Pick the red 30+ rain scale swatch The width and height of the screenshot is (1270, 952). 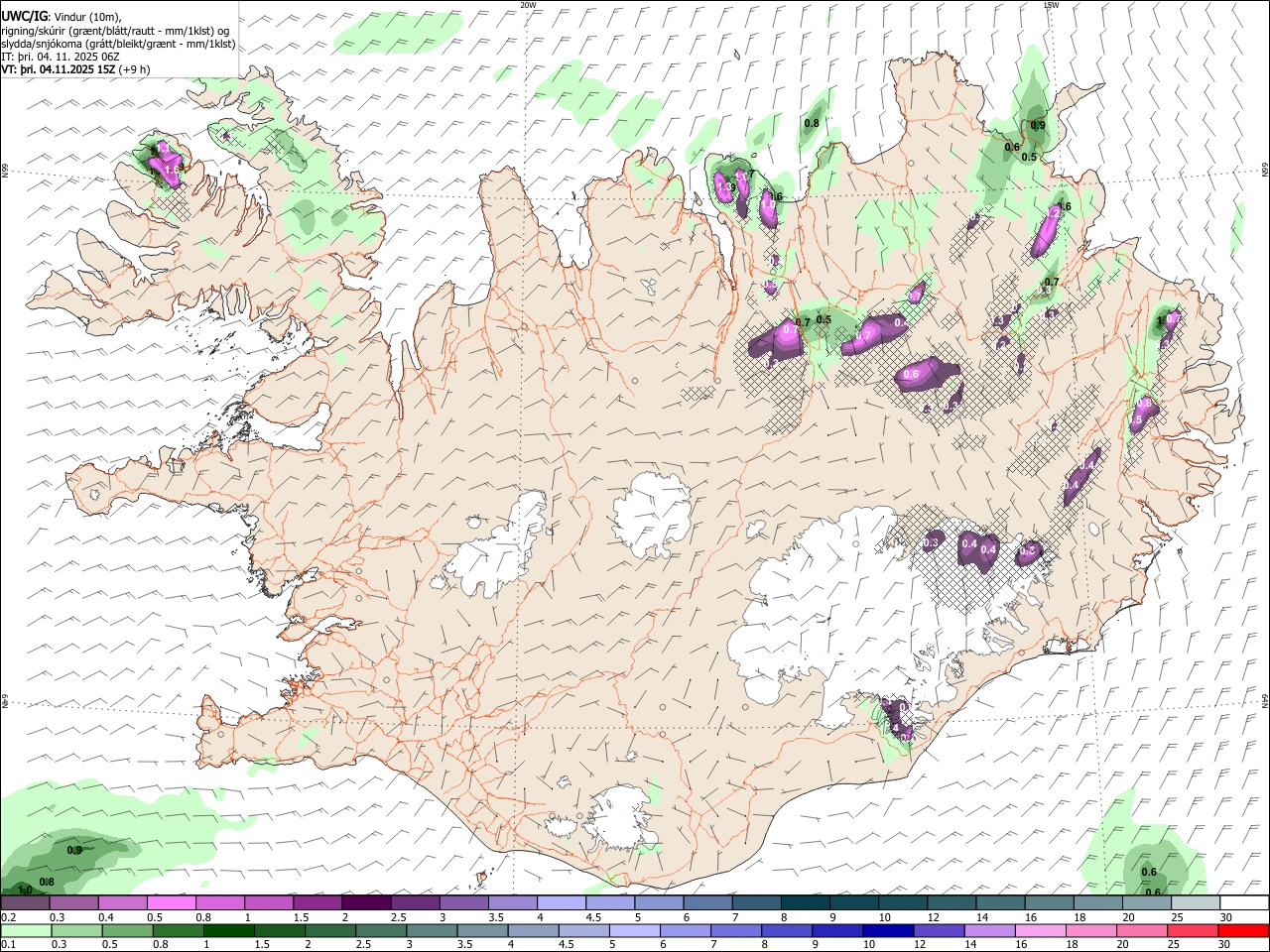click(1245, 931)
